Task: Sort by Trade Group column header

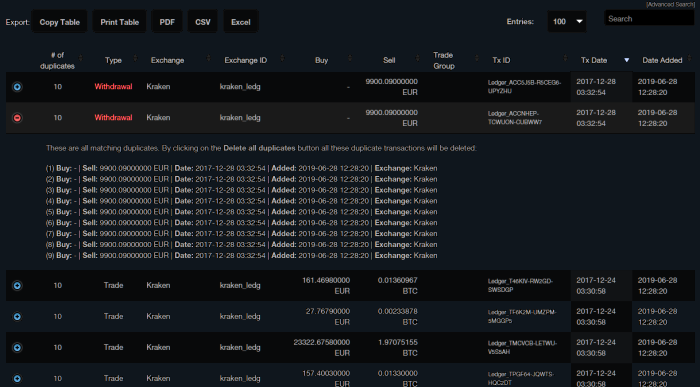Action: (x=444, y=60)
